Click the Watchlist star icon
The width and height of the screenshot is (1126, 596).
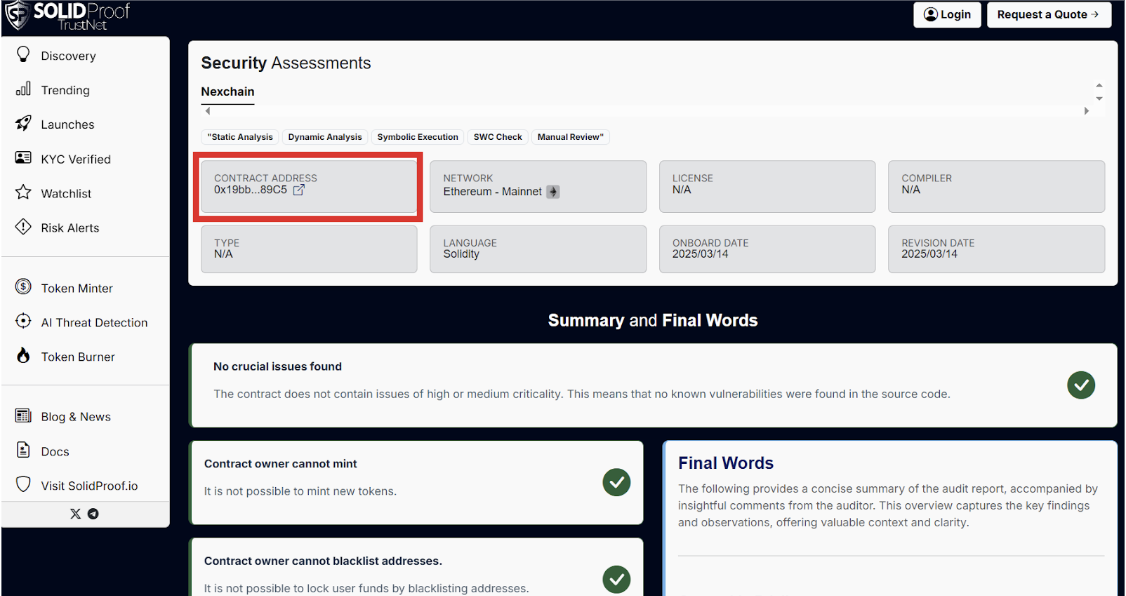point(23,193)
